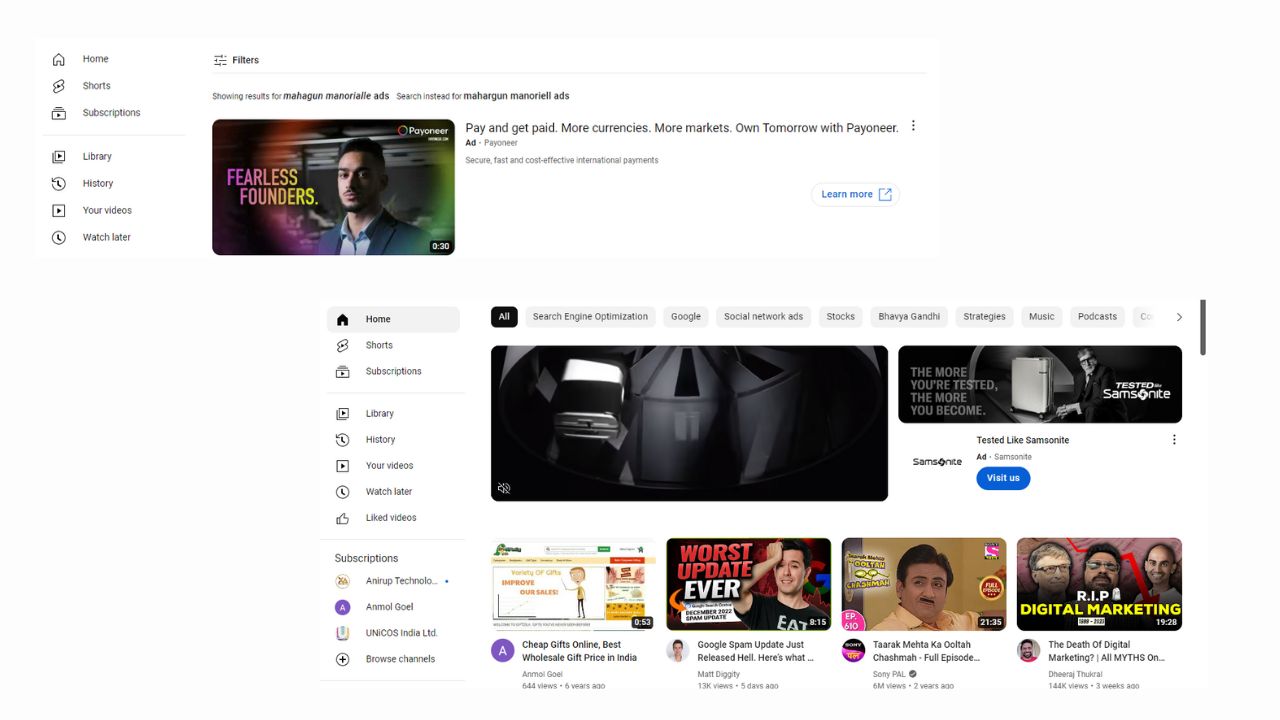Open the Taarak Mehta Ka Ooltah Chashmah thumbnail

923,584
